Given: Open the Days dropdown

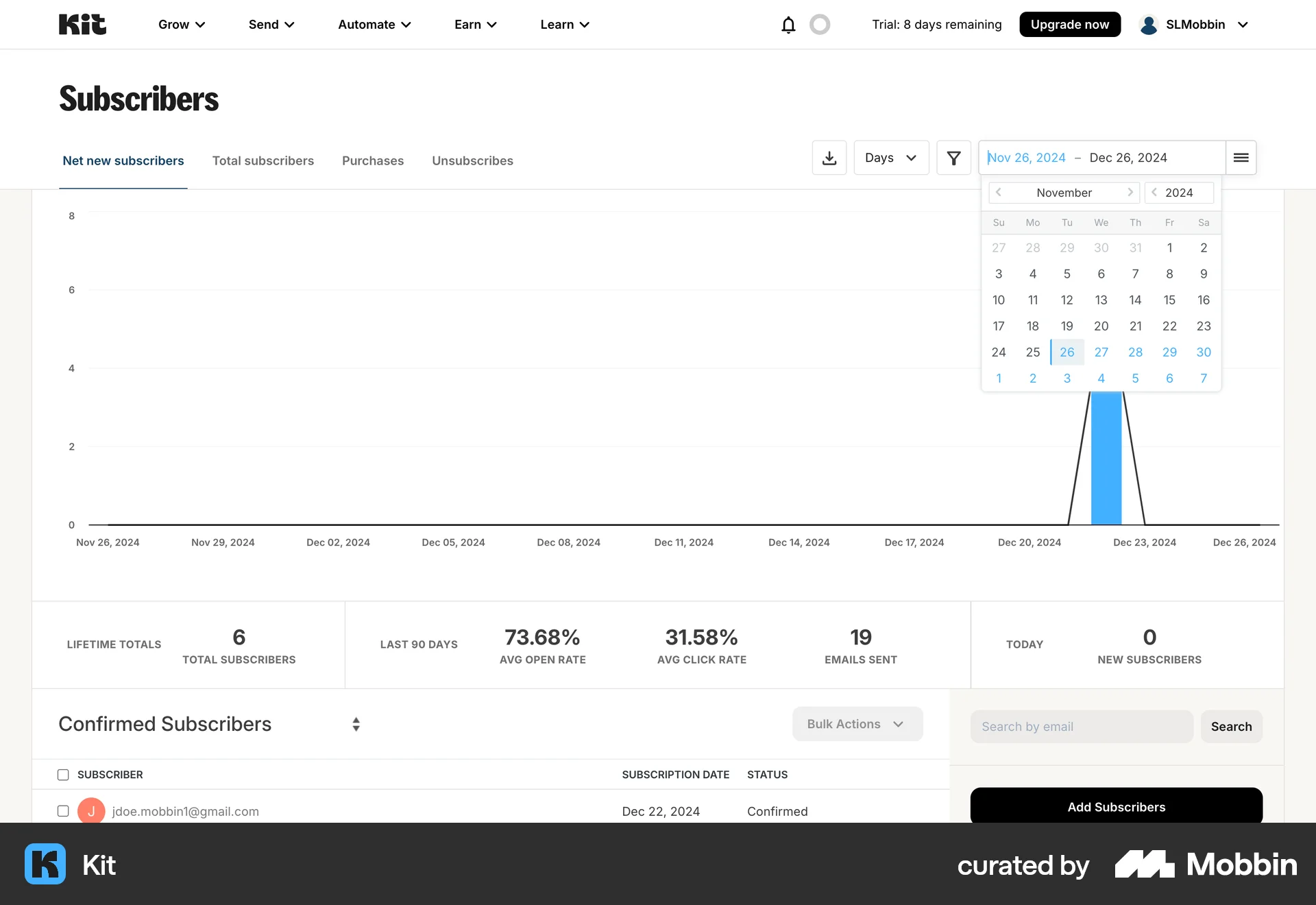Looking at the screenshot, I should coord(891,157).
